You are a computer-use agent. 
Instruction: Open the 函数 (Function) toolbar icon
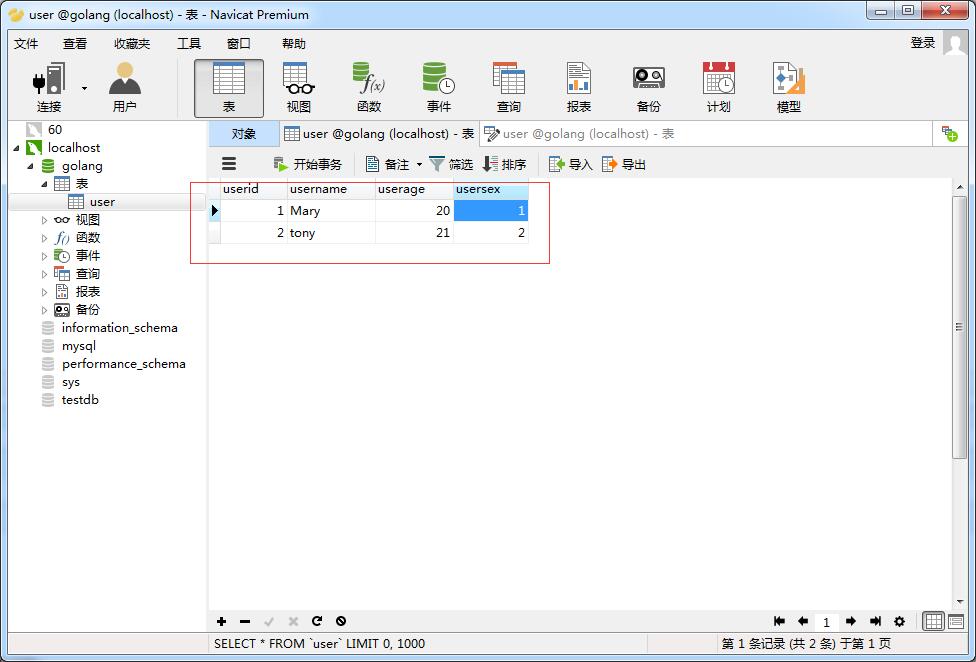click(368, 87)
